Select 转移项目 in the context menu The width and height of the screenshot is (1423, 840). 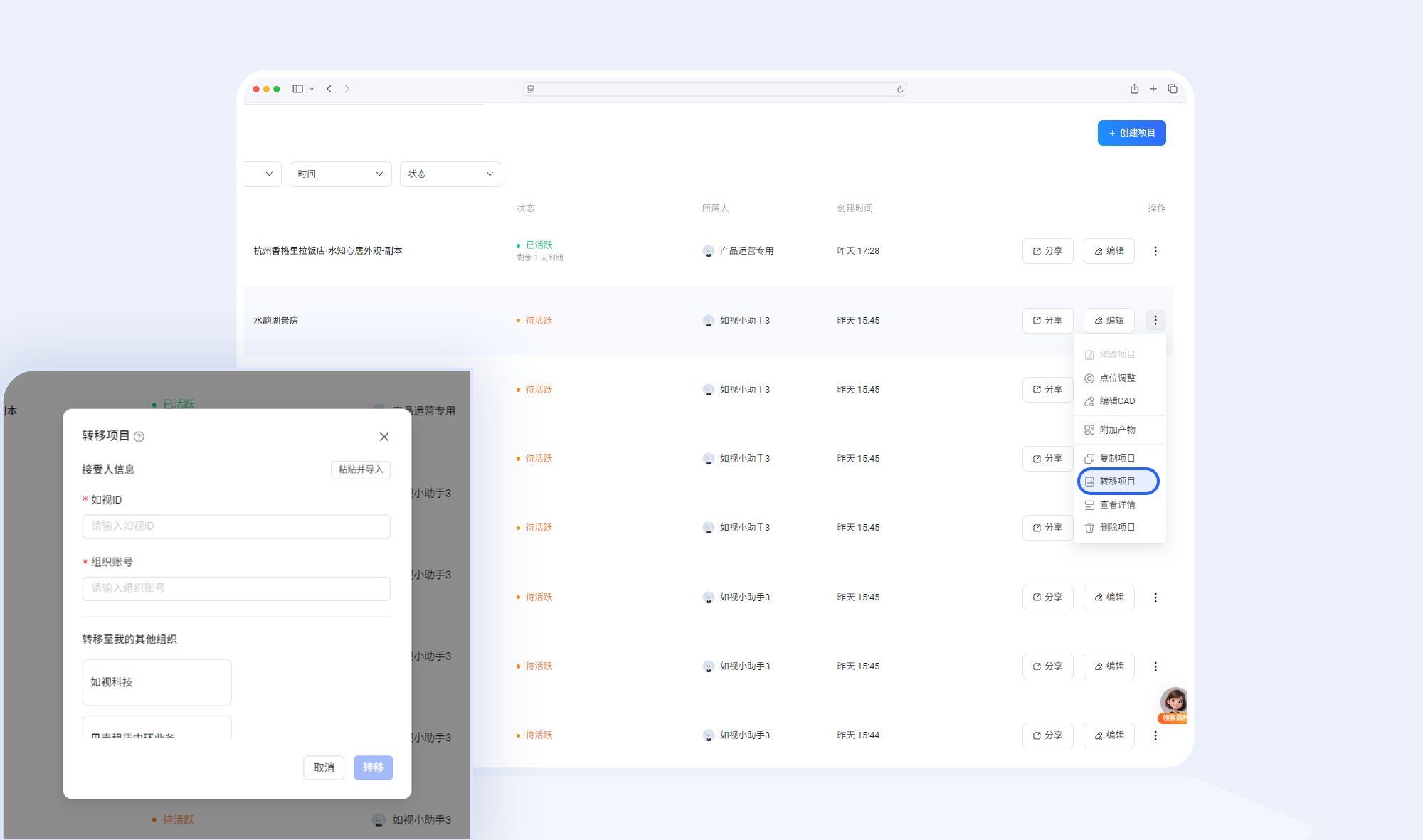point(1118,482)
